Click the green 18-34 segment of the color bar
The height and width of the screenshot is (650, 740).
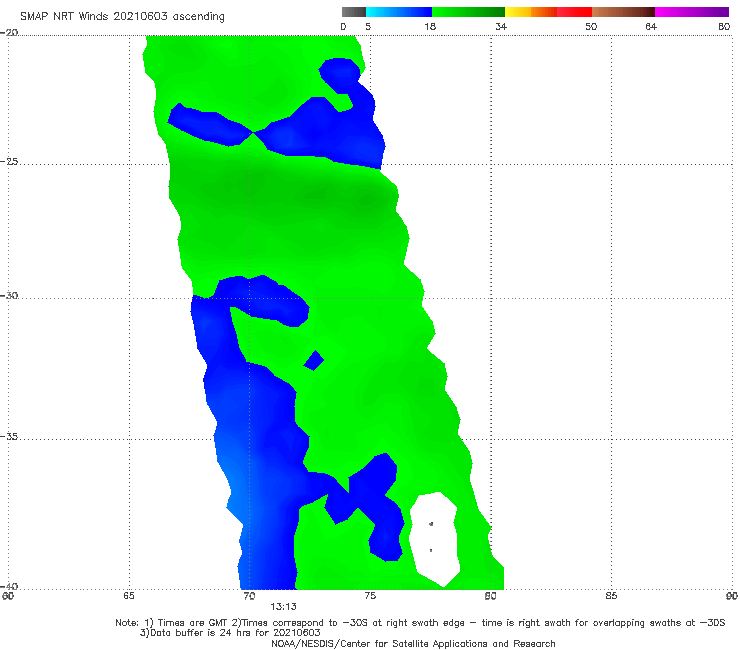coord(468,12)
